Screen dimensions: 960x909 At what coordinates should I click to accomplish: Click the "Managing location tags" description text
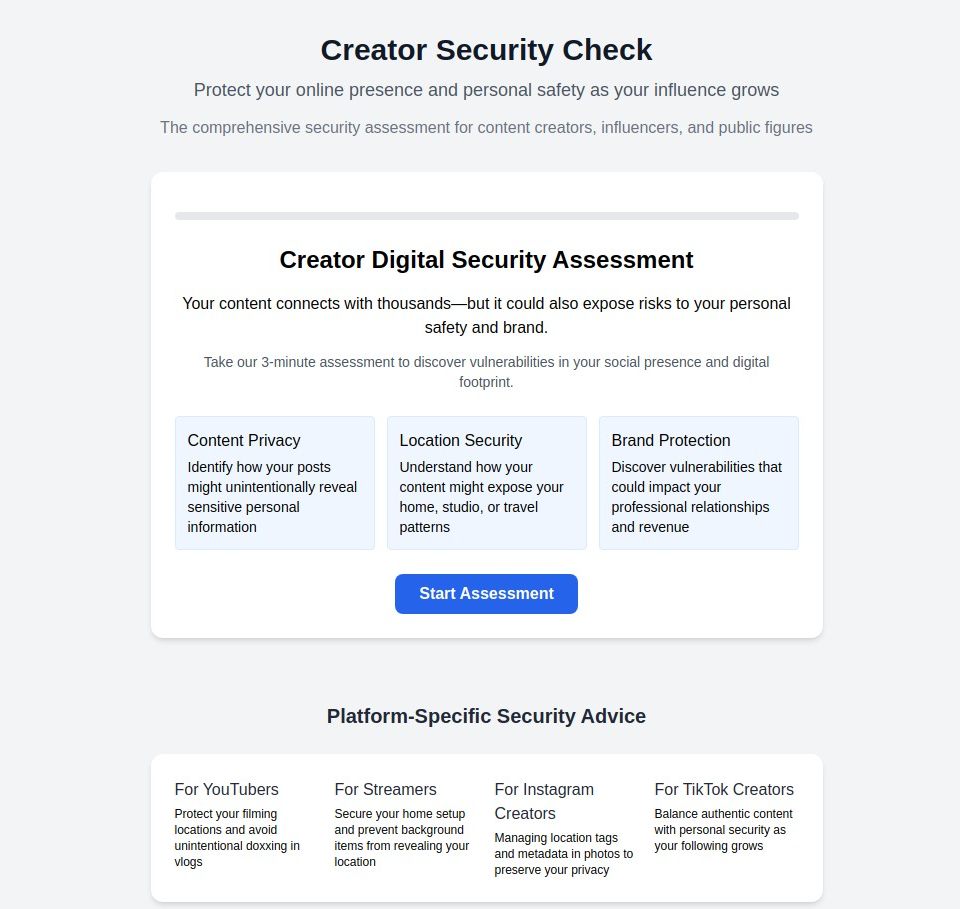564,854
